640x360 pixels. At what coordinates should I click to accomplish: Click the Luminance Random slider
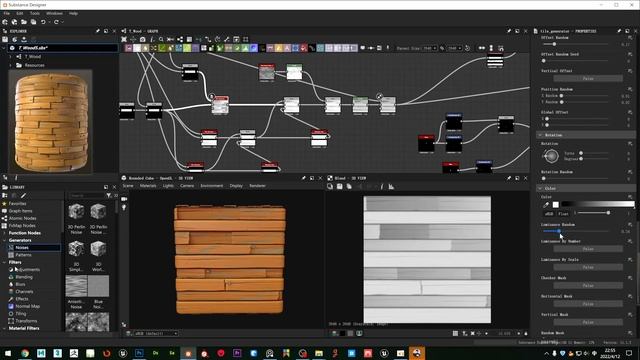point(576,231)
